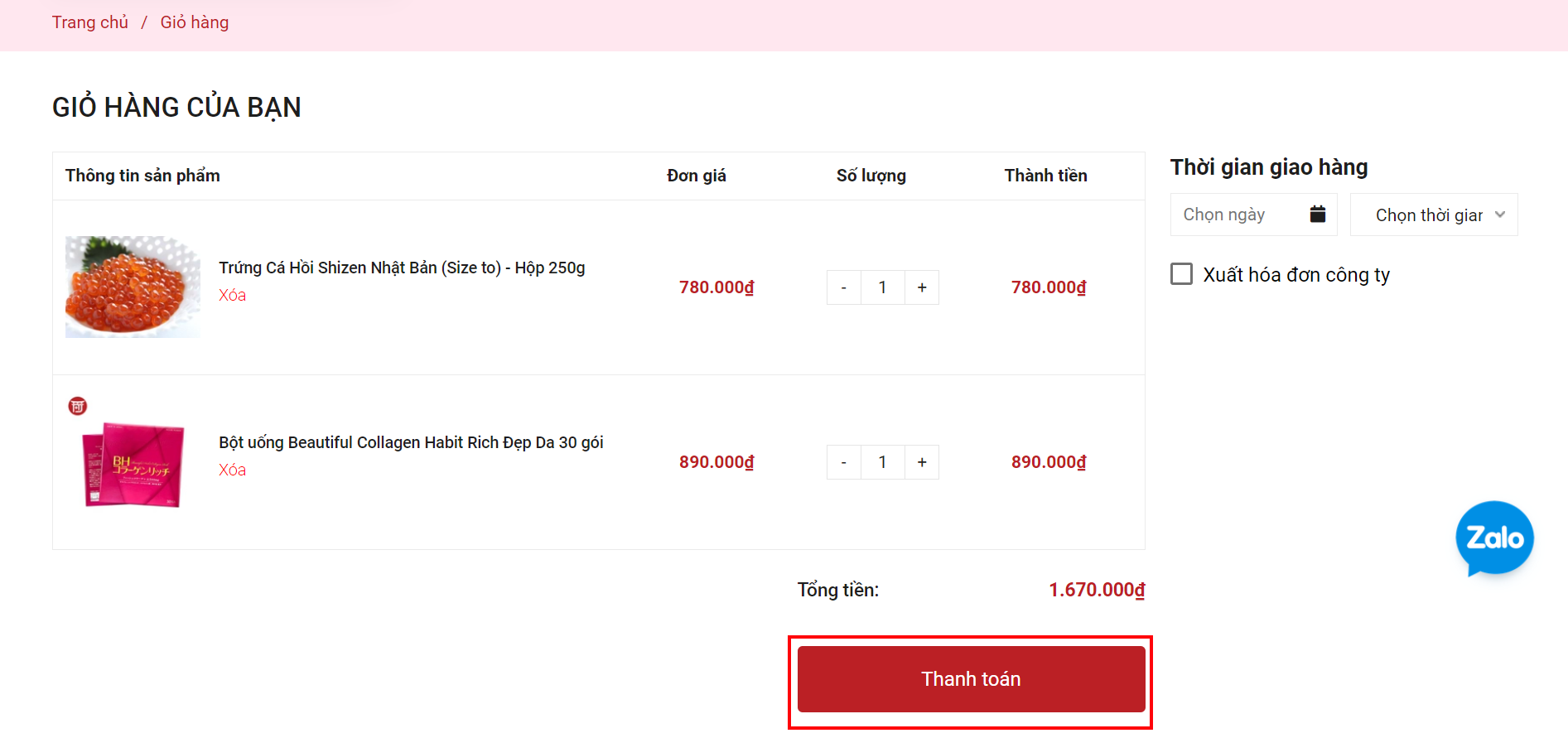Click the Giỏ hàng breadcrumb link

(x=195, y=22)
